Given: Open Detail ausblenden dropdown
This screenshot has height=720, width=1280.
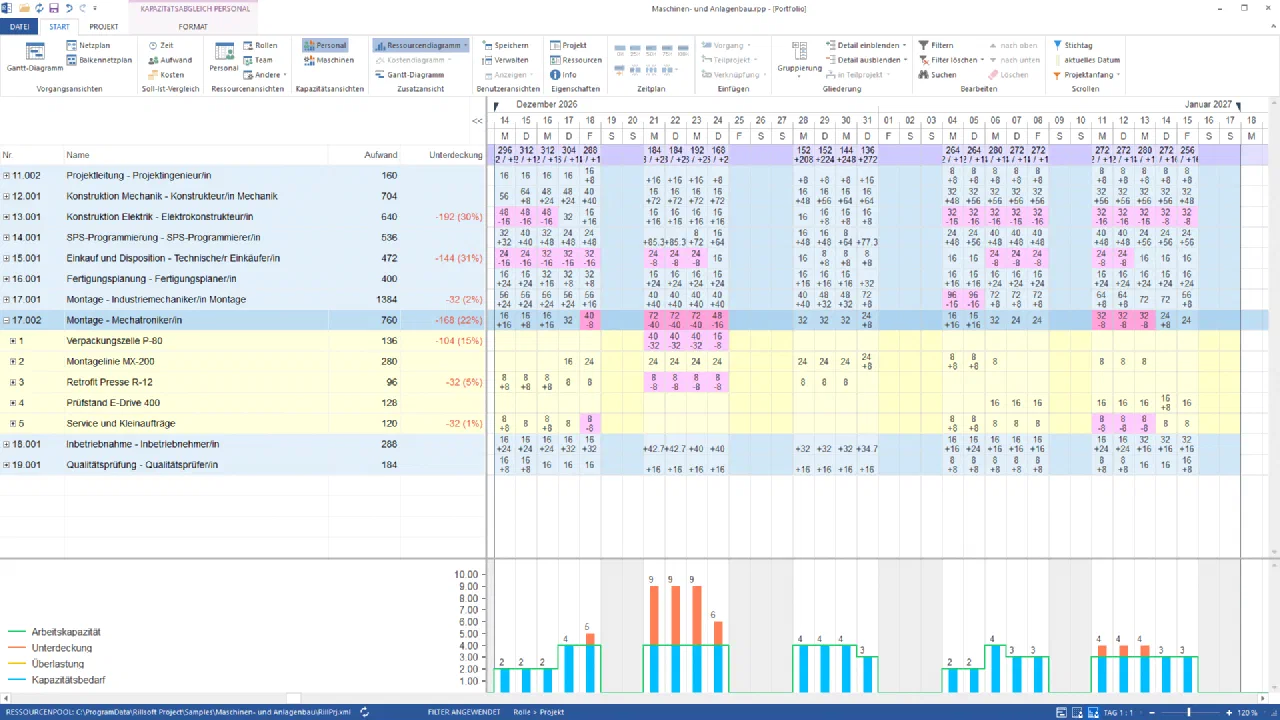Looking at the screenshot, I should click(x=866, y=60).
